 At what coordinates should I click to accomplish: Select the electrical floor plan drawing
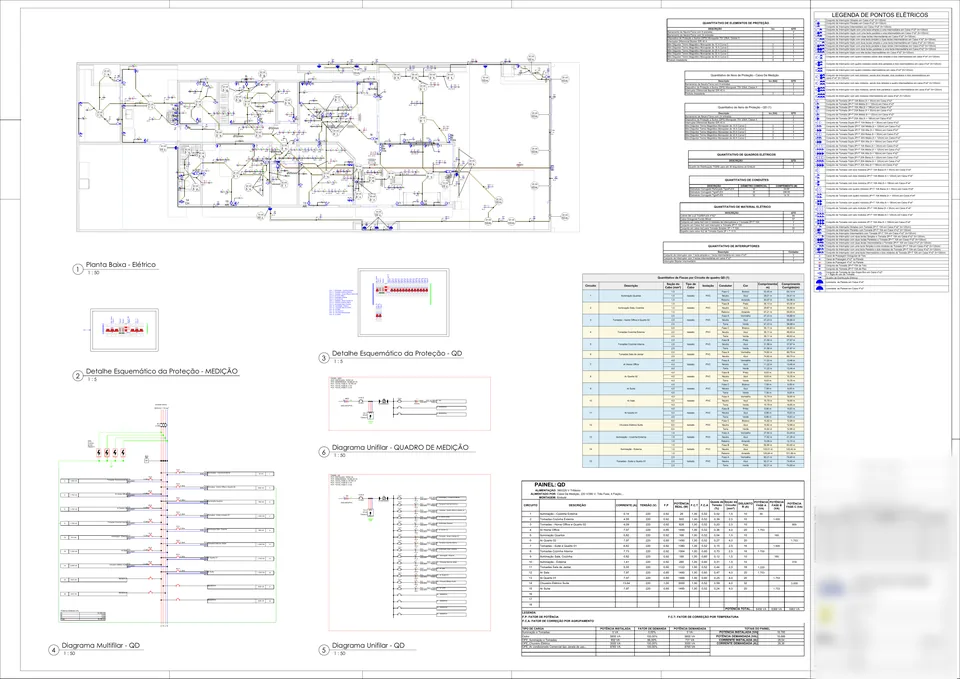point(328,146)
